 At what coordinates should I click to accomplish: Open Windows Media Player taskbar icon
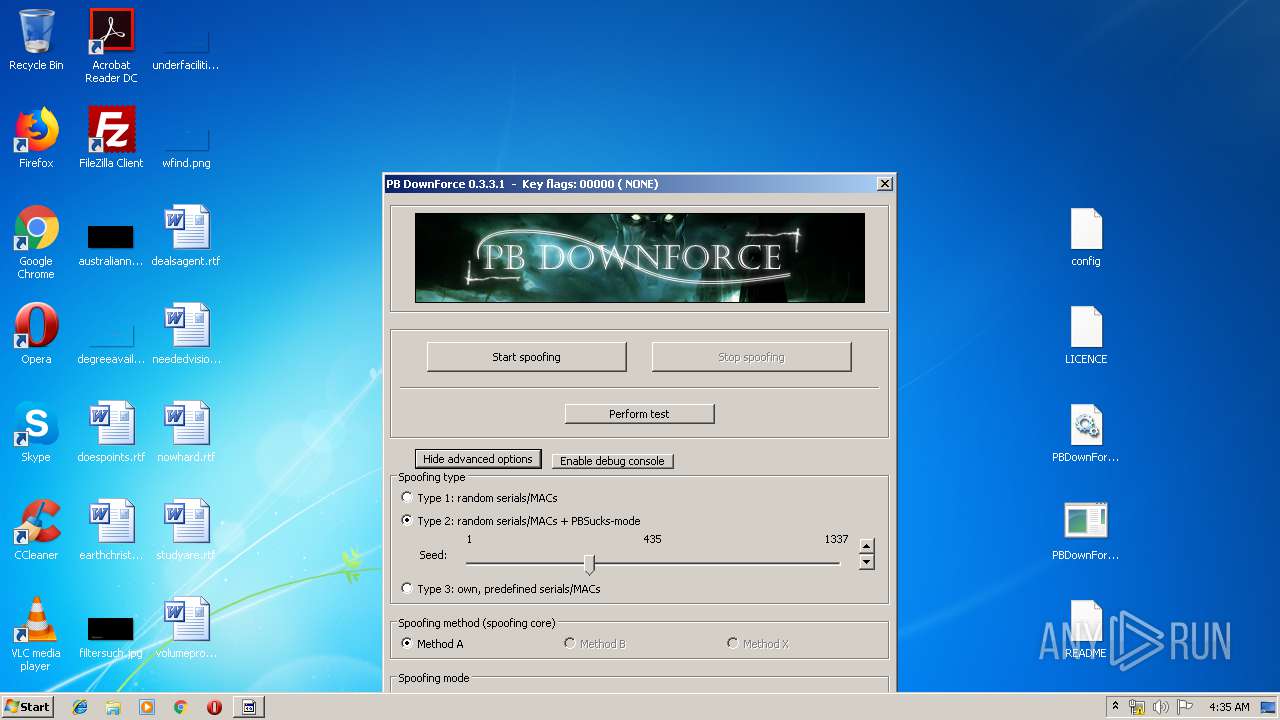pyautogui.click(x=147, y=707)
